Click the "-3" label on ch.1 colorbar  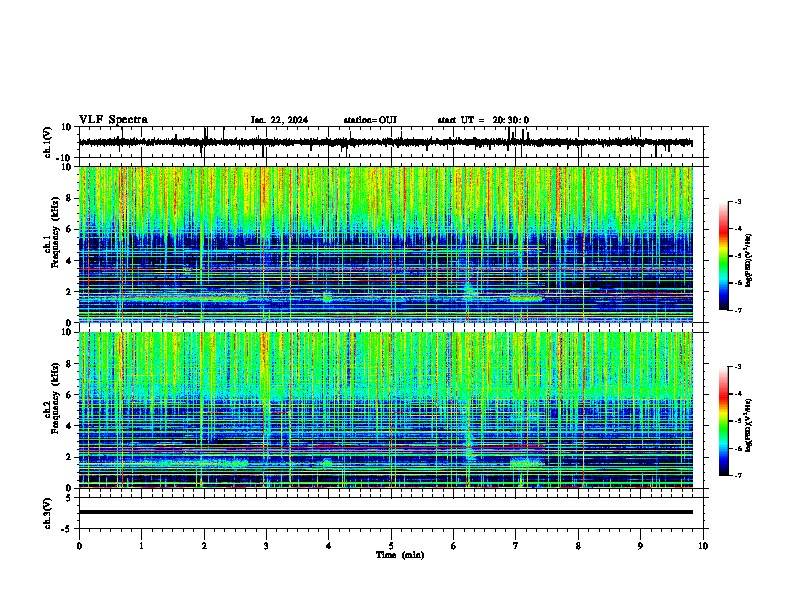tap(737, 201)
